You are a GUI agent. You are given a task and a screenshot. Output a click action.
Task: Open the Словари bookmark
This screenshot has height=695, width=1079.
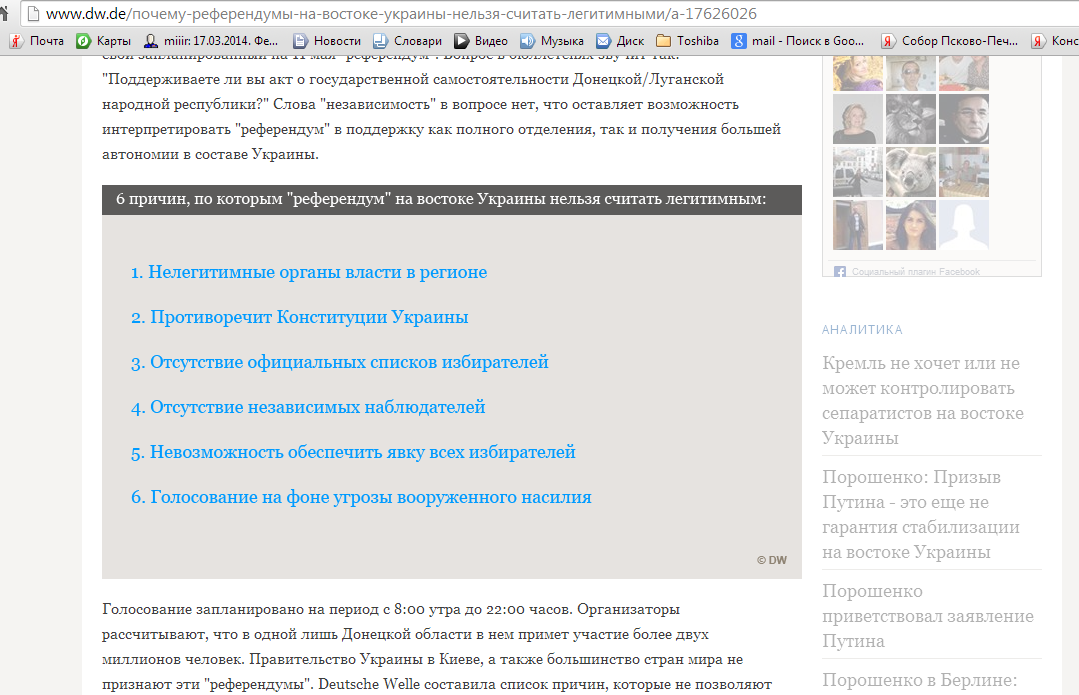pyautogui.click(x=407, y=41)
